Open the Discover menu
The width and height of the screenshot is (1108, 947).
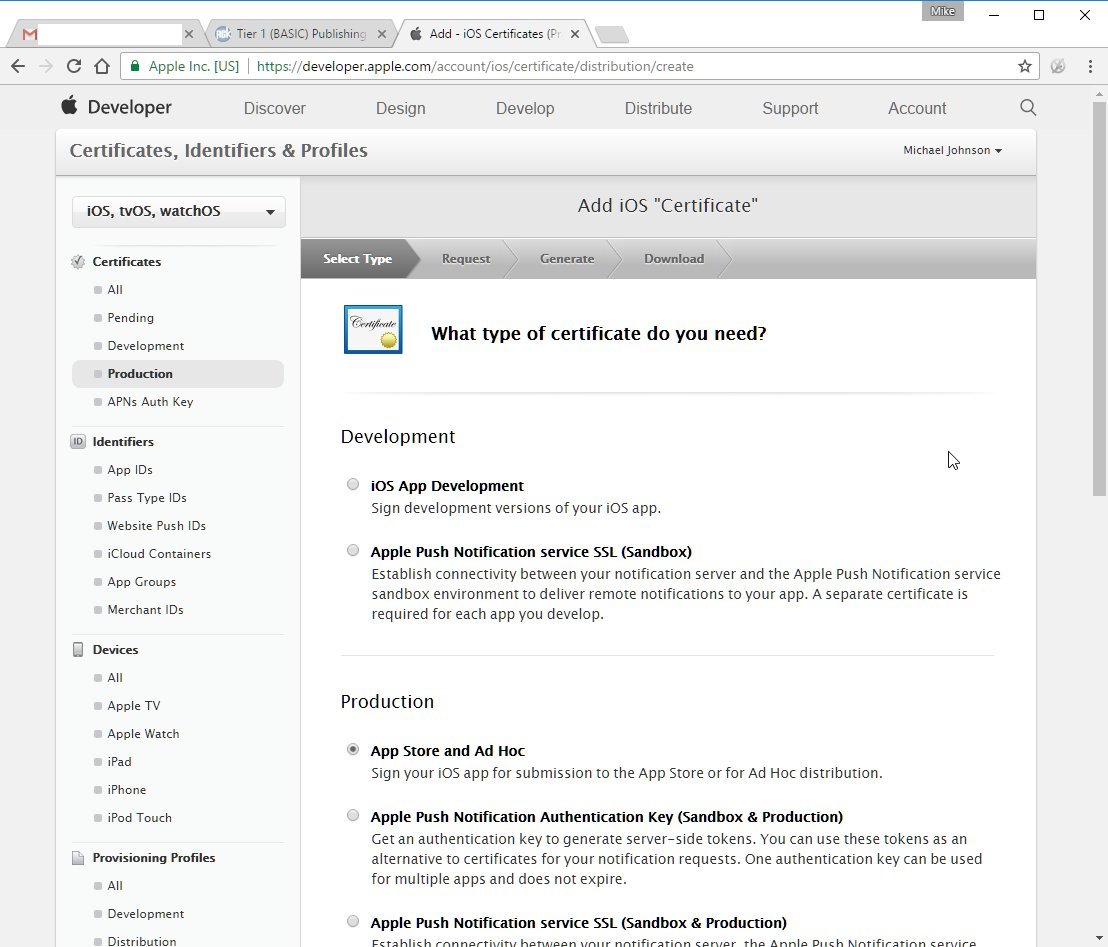tap(275, 108)
